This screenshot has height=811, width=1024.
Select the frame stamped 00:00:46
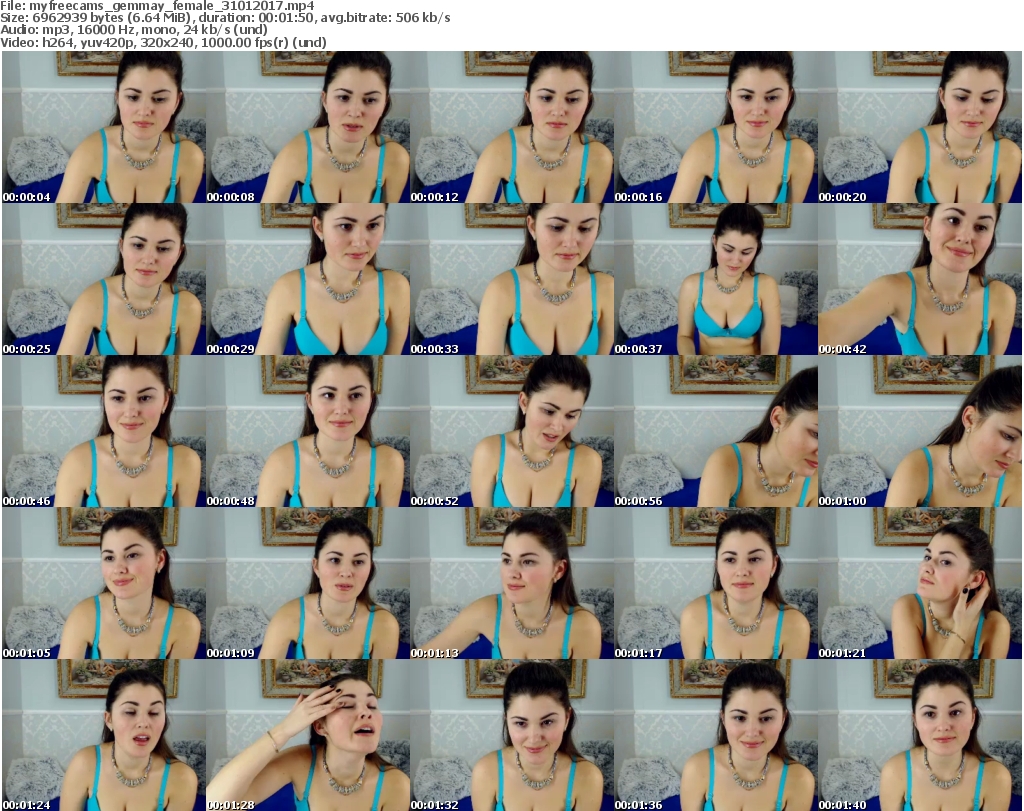pyautogui.click(x=104, y=432)
